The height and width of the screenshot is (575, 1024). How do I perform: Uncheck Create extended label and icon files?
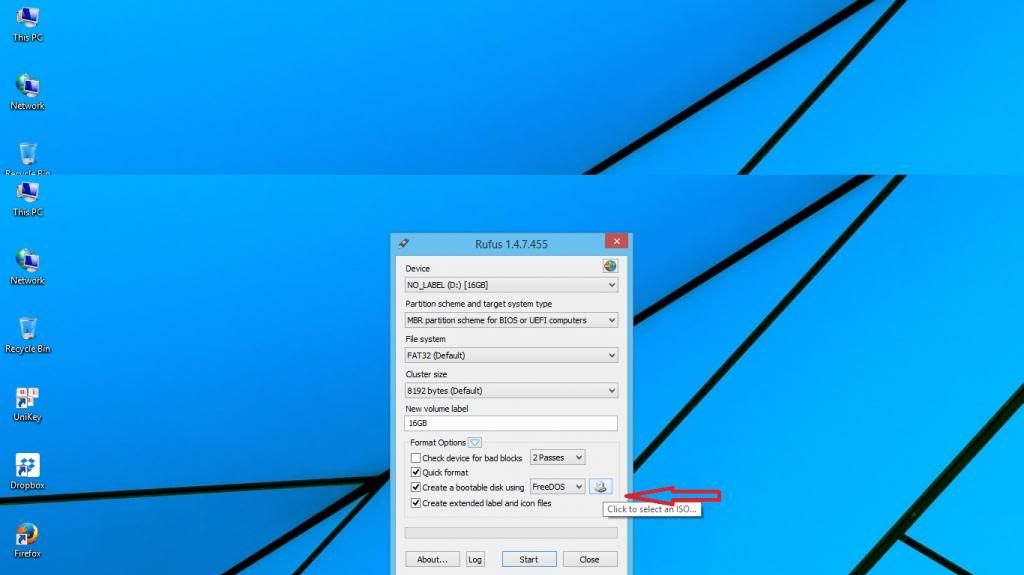coord(415,503)
